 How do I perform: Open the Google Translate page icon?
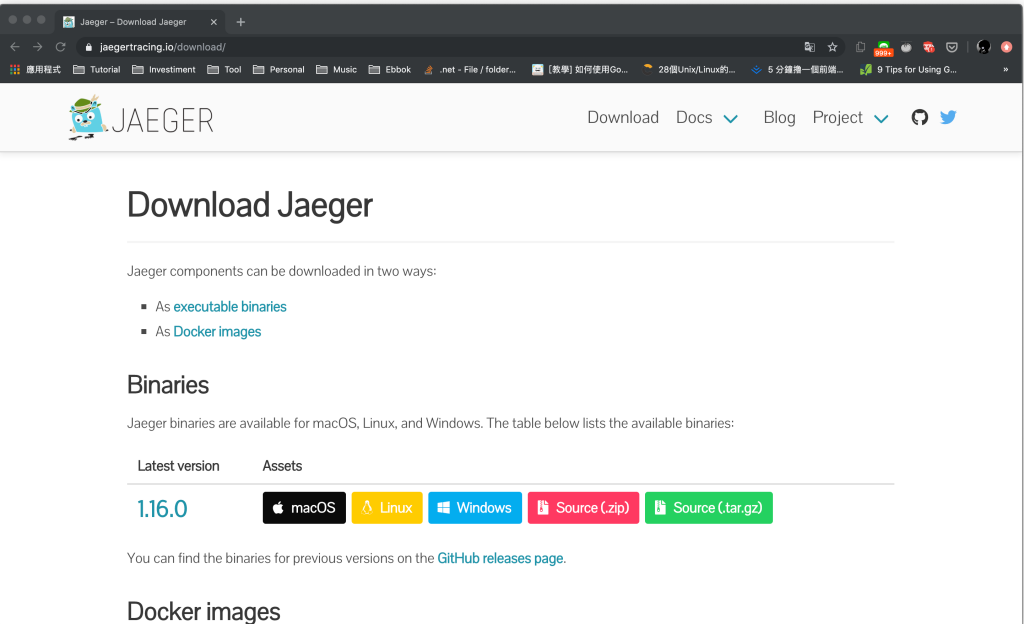coord(810,47)
